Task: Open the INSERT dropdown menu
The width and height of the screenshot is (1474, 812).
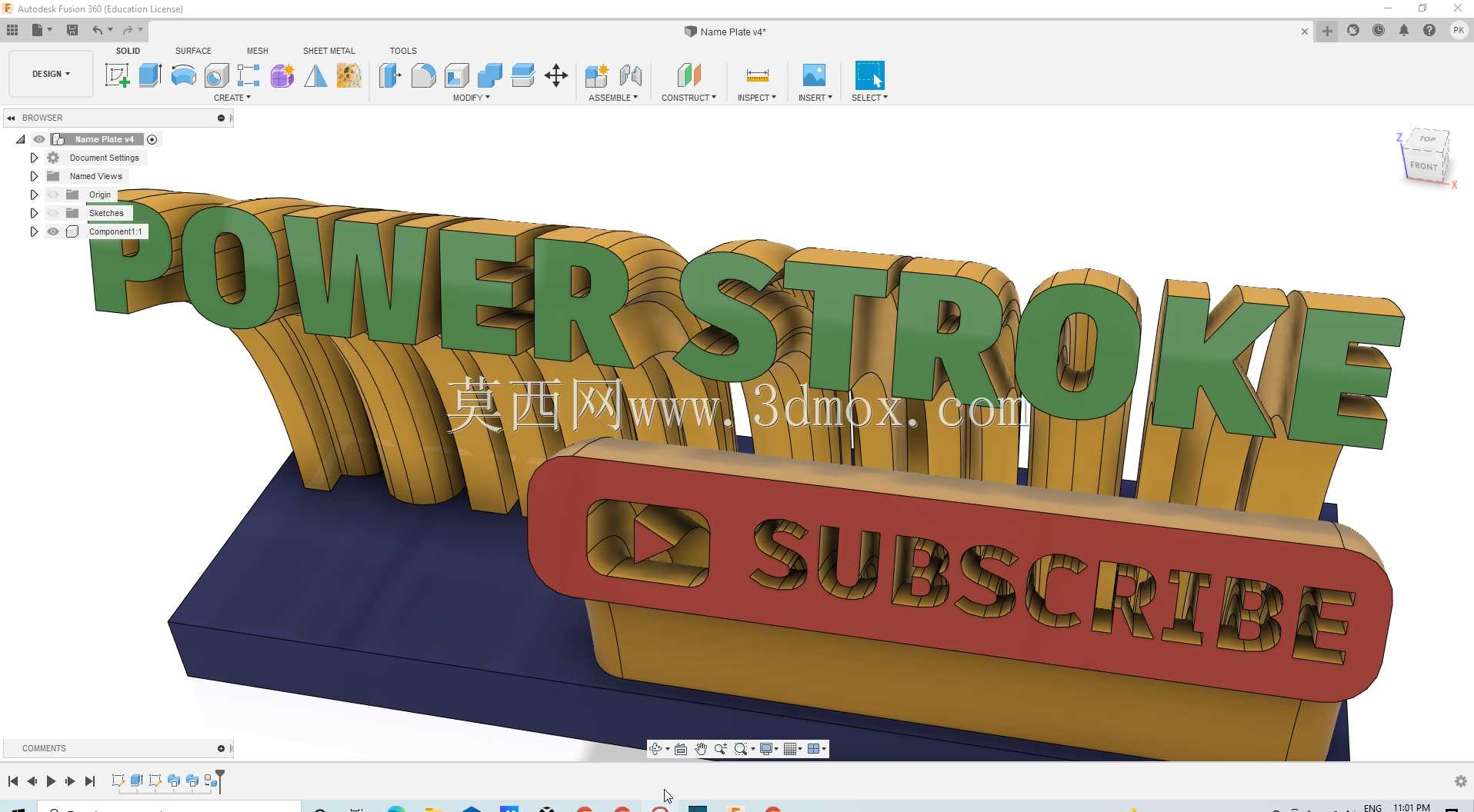Action: point(815,98)
